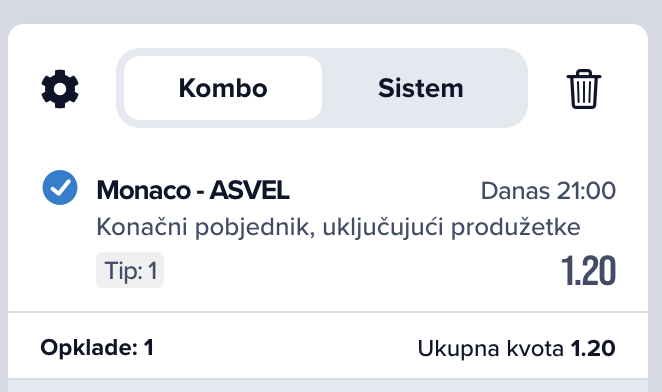Uncheck the Monaco - ASVEL selection
The width and height of the screenshot is (662, 392).
pos(60,188)
